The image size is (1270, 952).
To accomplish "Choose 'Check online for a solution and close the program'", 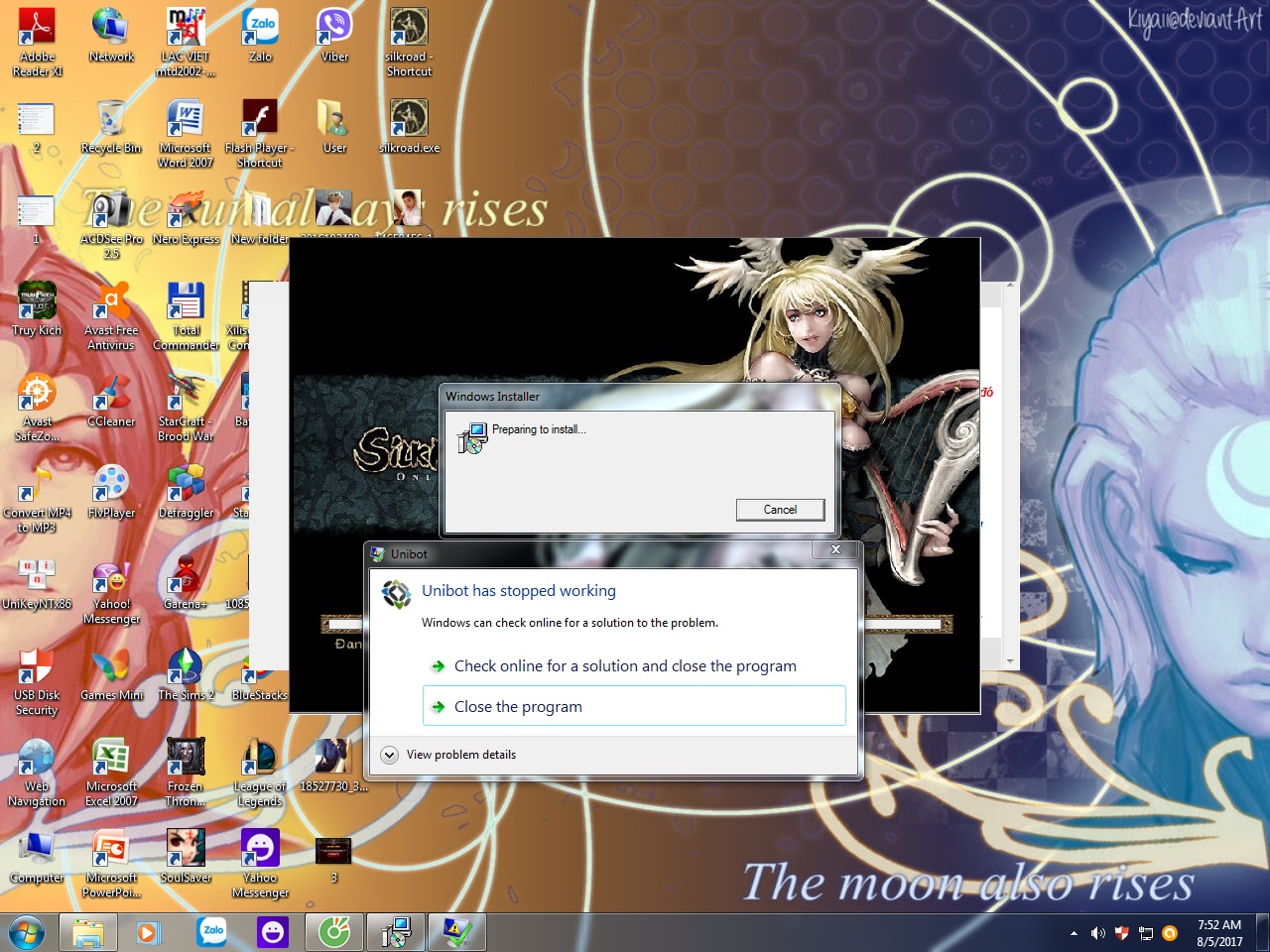I will point(625,666).
